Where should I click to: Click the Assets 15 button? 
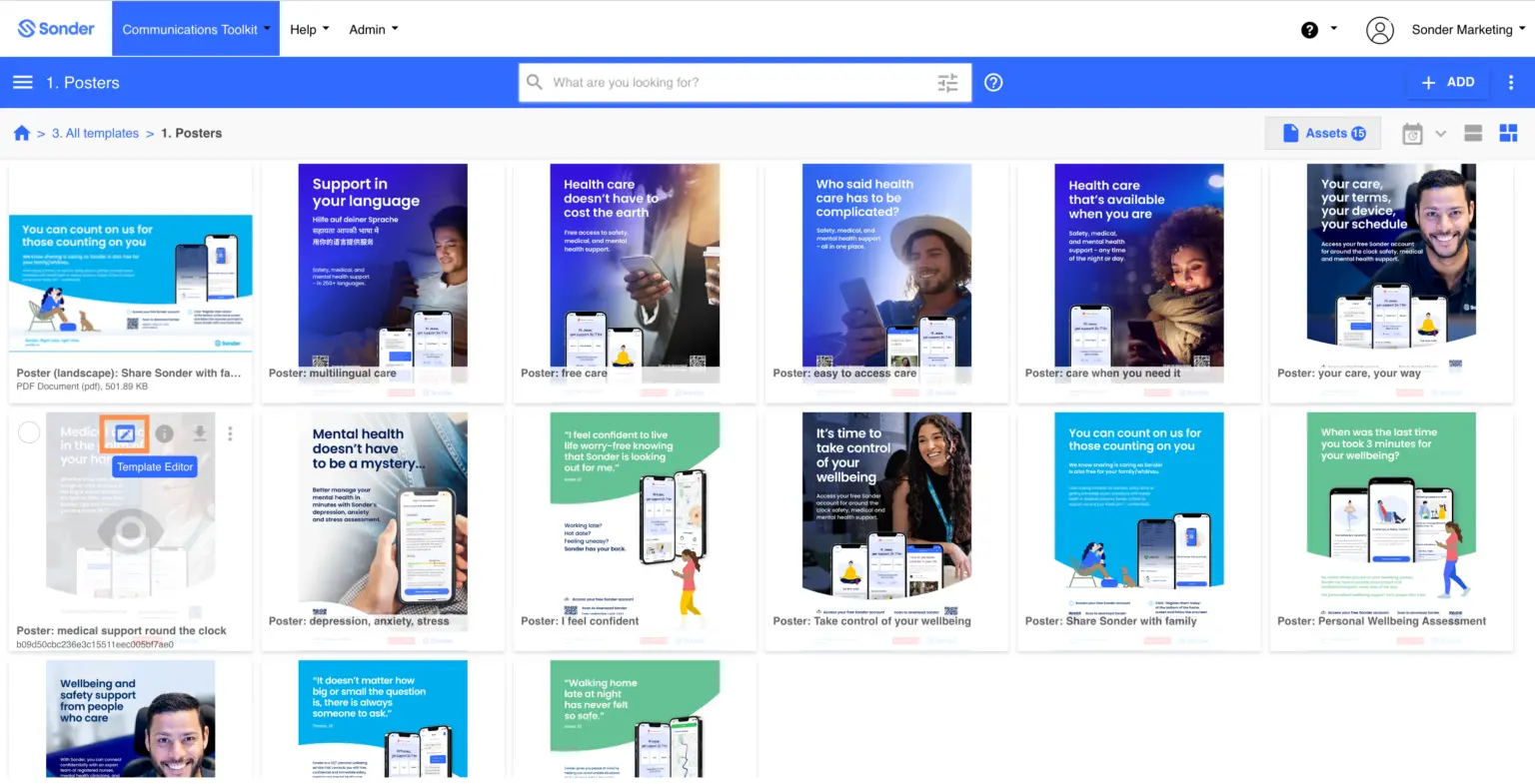coord(1323,133)
